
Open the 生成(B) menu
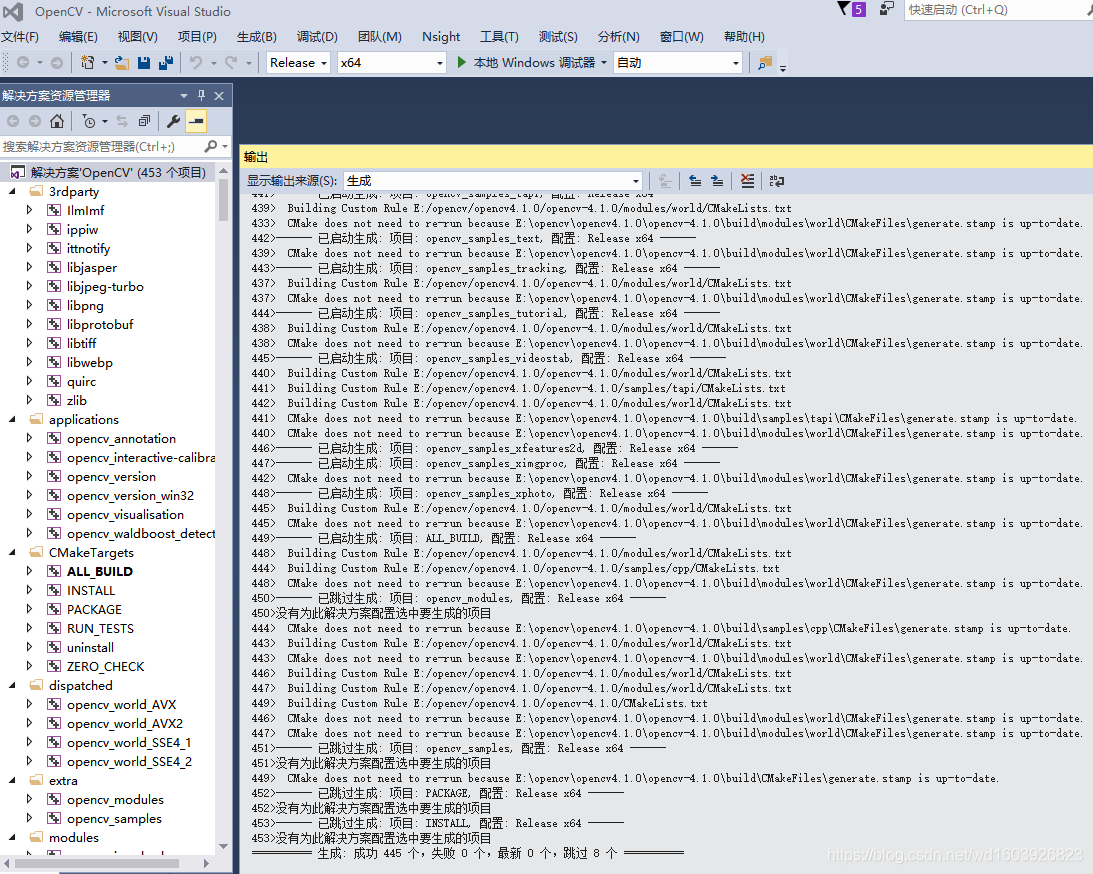pos(257,36)
